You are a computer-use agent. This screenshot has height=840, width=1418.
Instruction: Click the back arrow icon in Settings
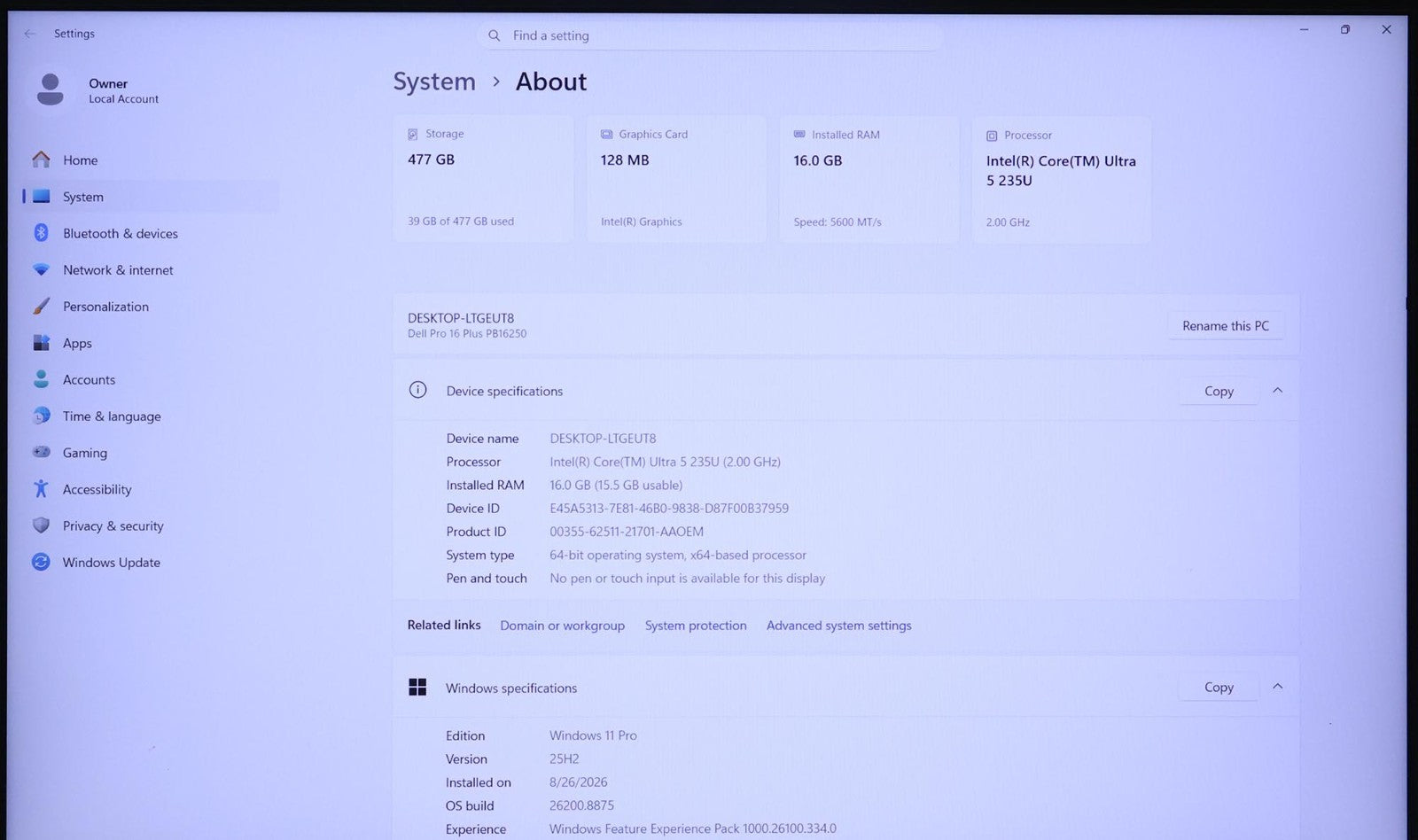point(30,34)
